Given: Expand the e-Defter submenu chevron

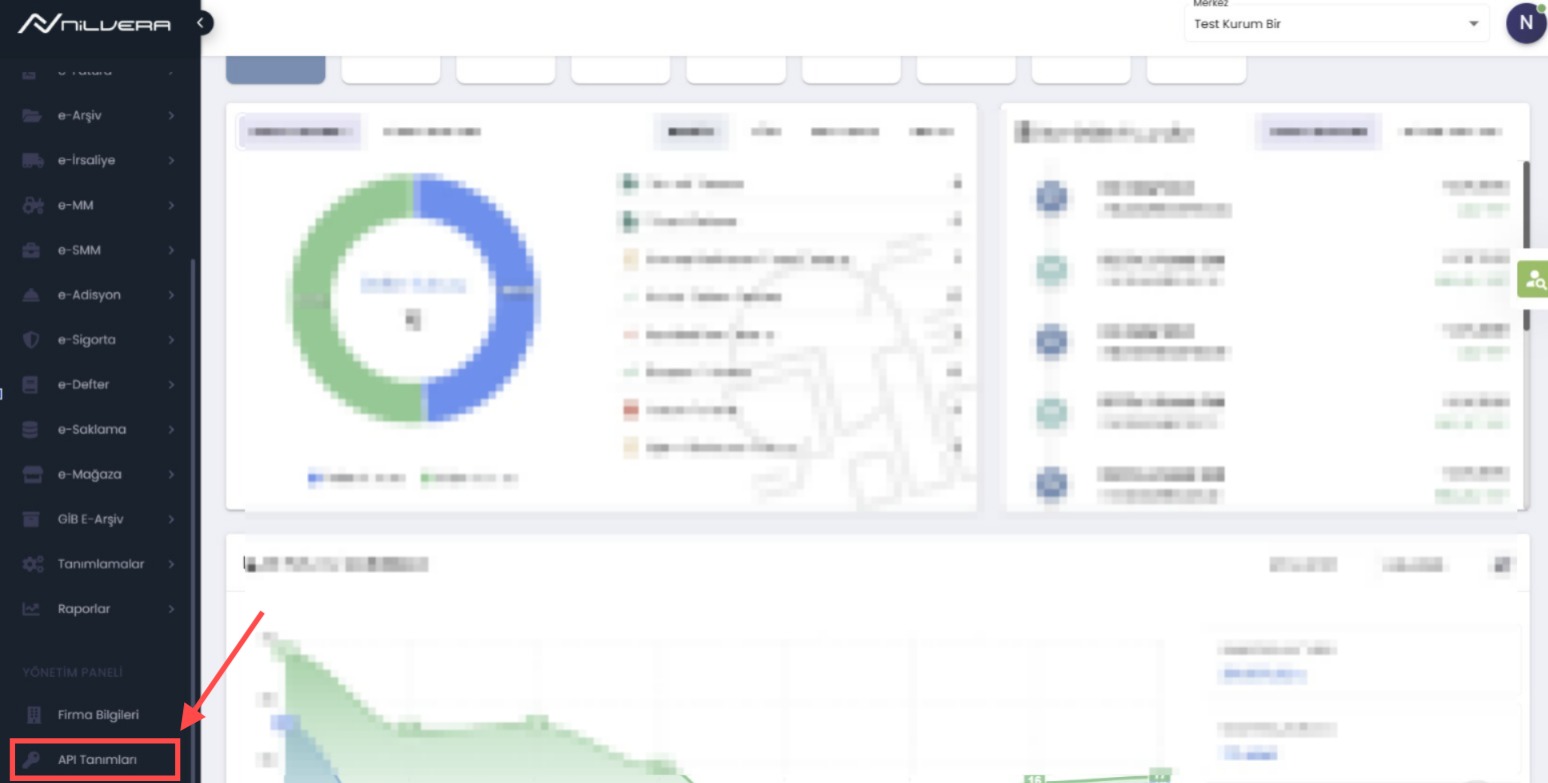Looking at the screenshot, I should [171, 385].
